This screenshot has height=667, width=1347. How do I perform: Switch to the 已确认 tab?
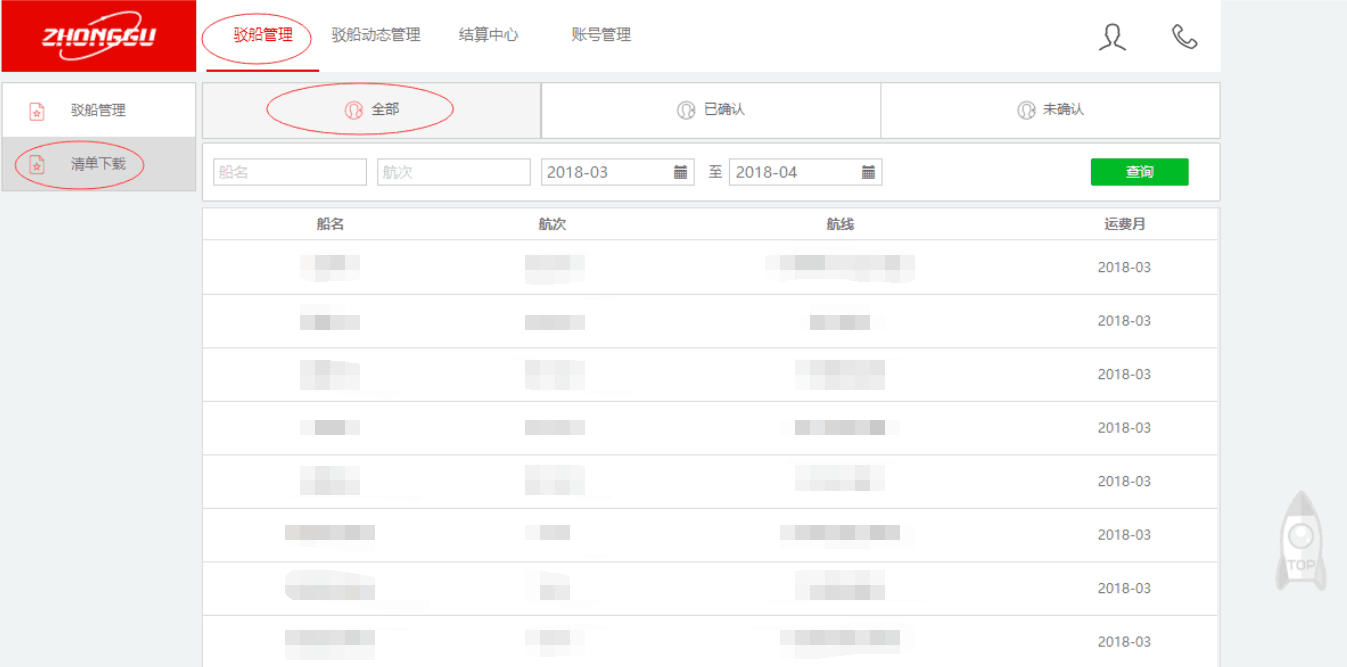[x=711, y=110]
